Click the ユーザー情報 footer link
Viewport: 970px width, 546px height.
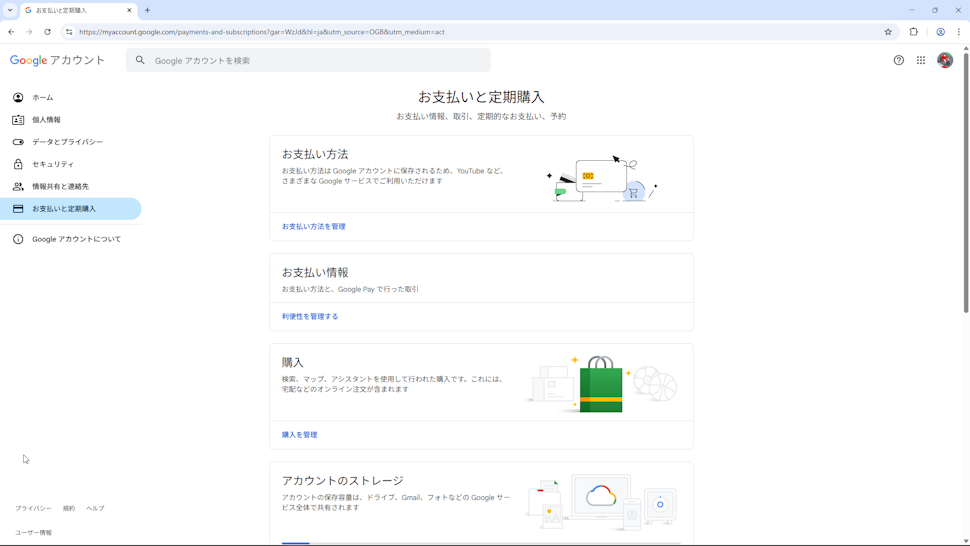[x=33, y=532]
